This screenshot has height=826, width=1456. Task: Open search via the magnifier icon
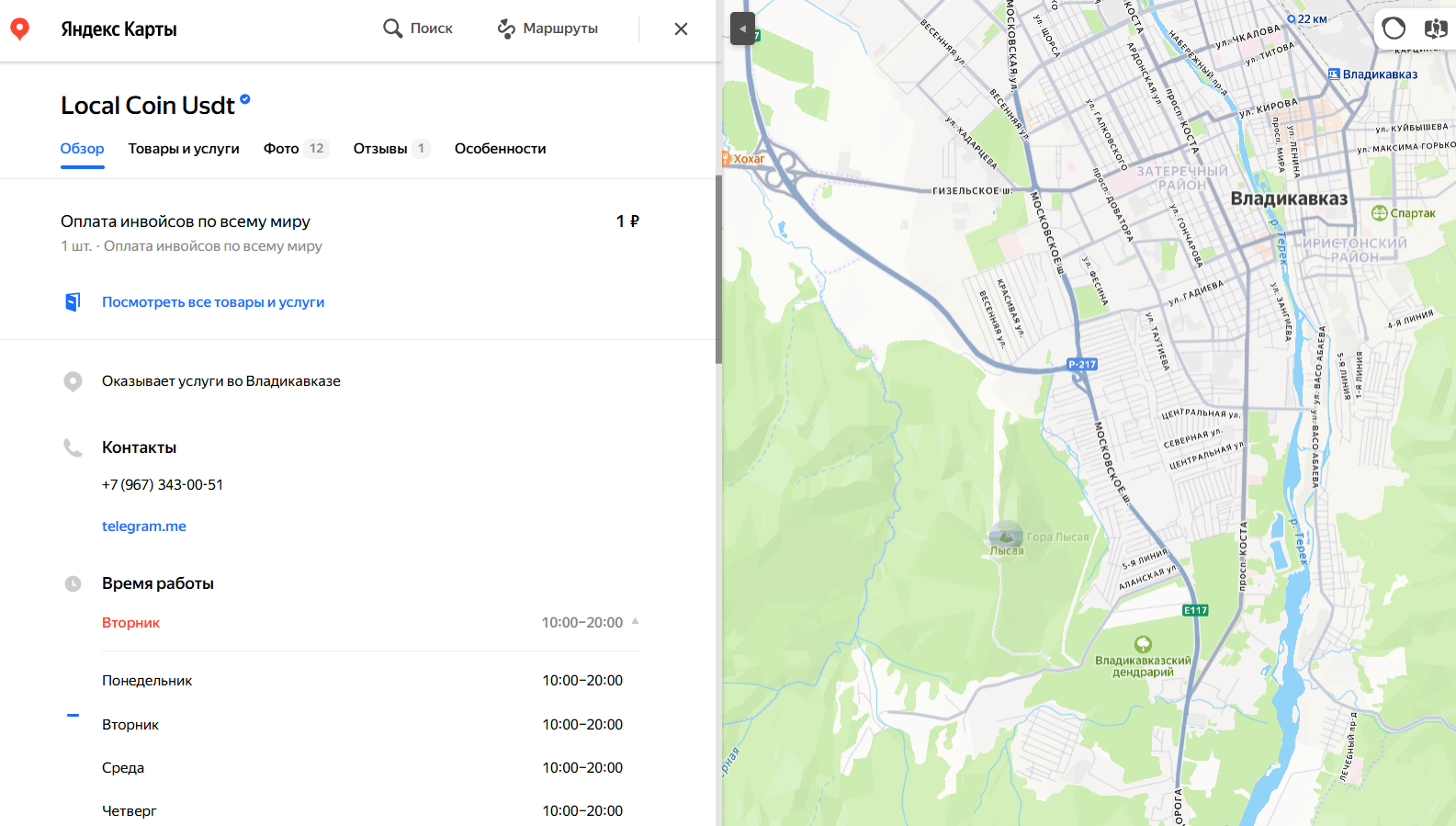[392, 28]
